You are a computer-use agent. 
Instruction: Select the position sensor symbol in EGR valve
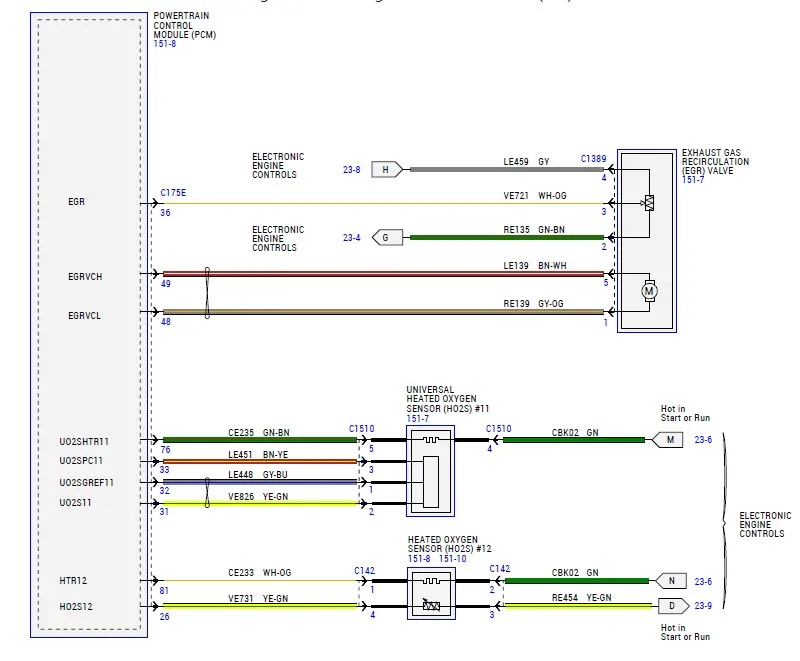[649, 203]
